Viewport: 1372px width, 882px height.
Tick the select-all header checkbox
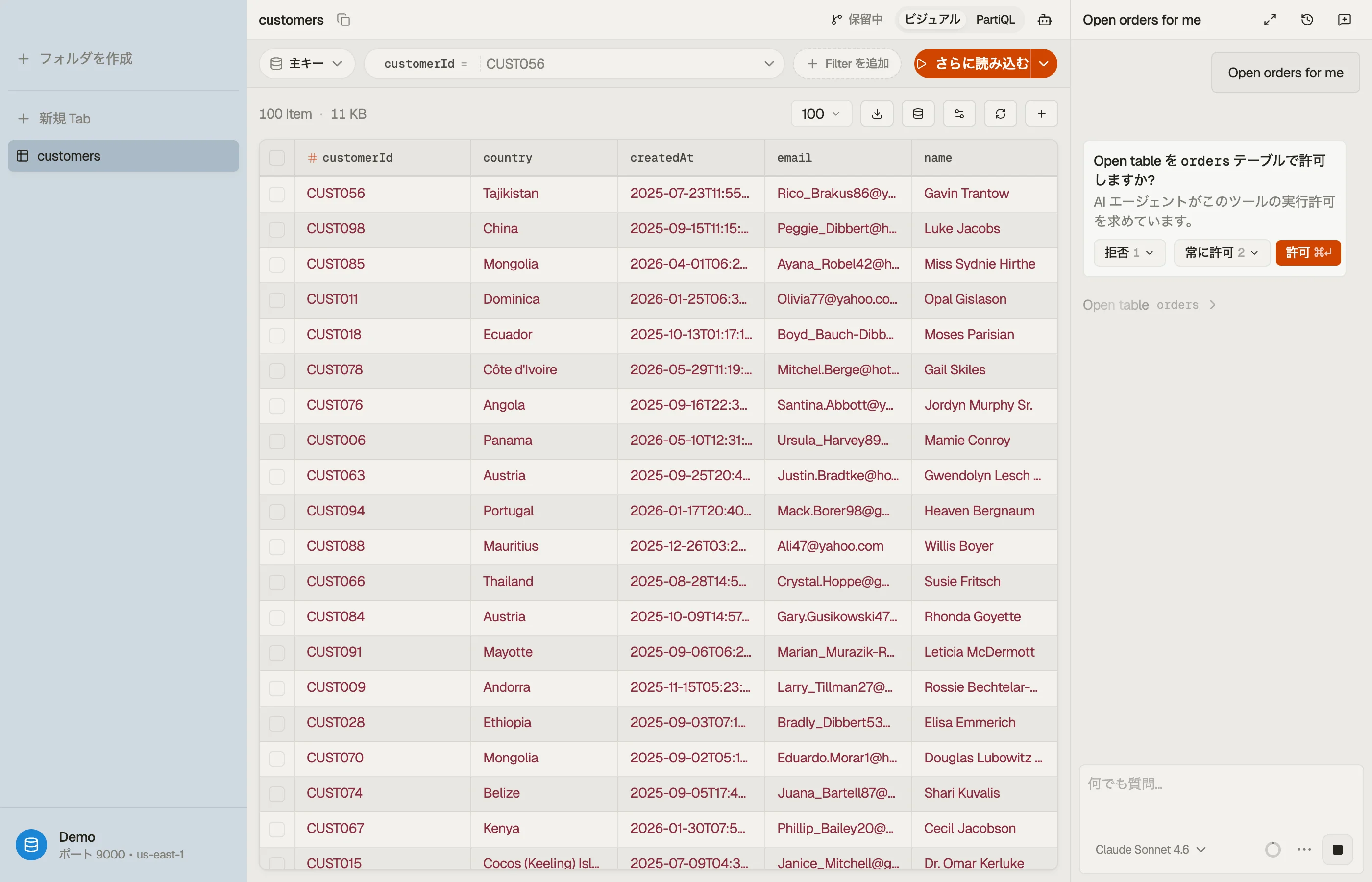pos(277,158)
